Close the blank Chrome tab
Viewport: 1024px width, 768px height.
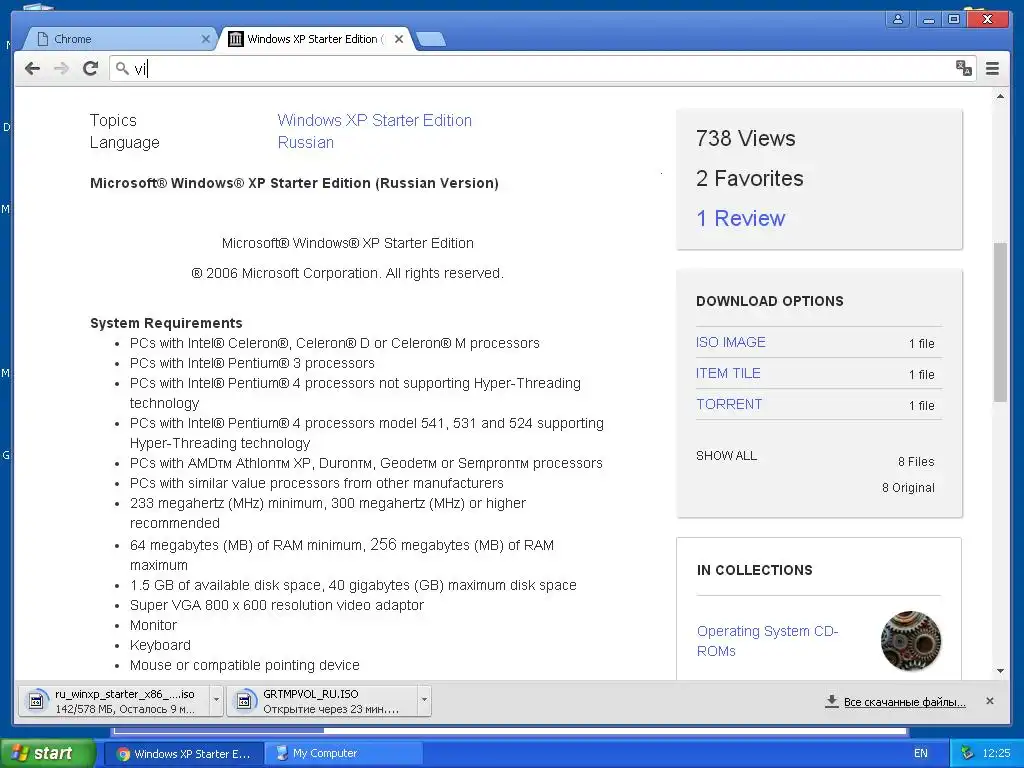[205, 39]
